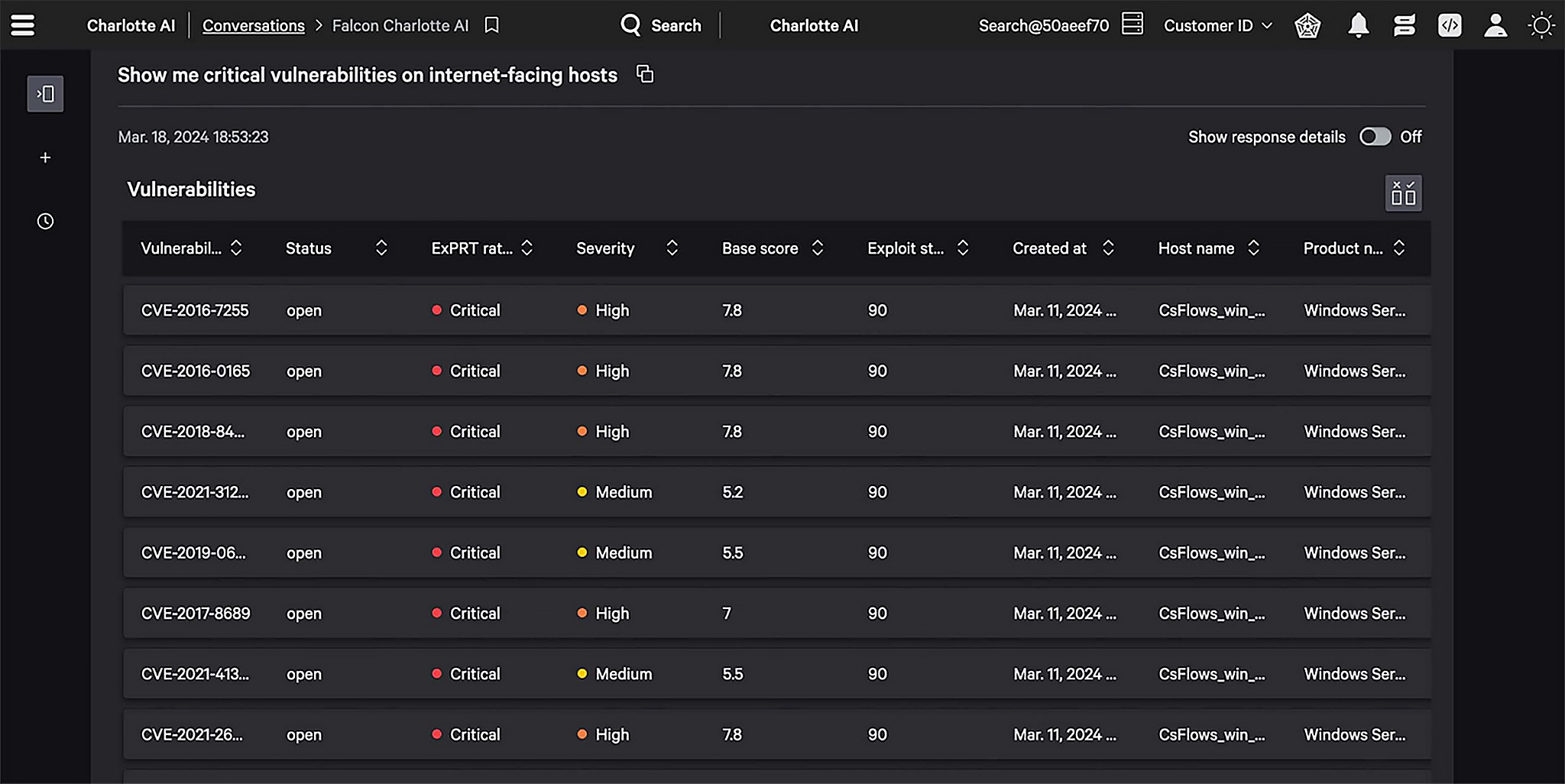Image resolution: width=1565 pixels, height=784 pixels.
Task: Open the hamburger main menu
Action: 22,25
